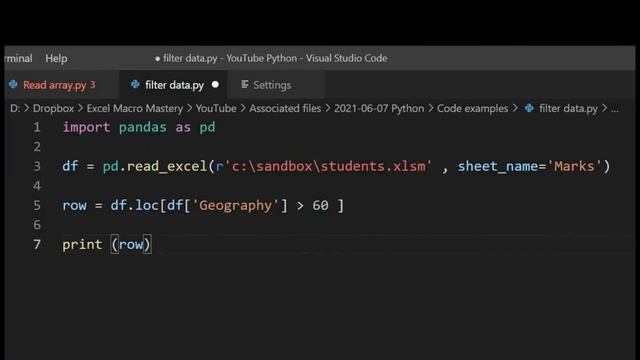Click line number 5 in the gutter
The width and height of the screenshot is (640, 360).
point(37,205)
